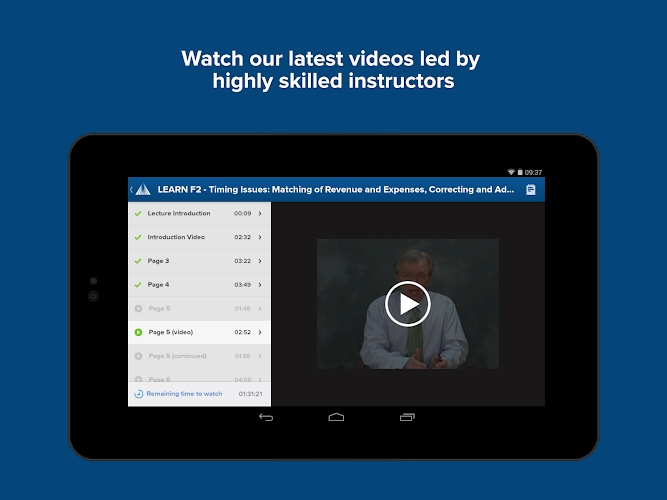Image resolution: width=667 pixels, height=500 pixels.
Task: Open chevron for Introduction Video row
Action: pos(260,237)
